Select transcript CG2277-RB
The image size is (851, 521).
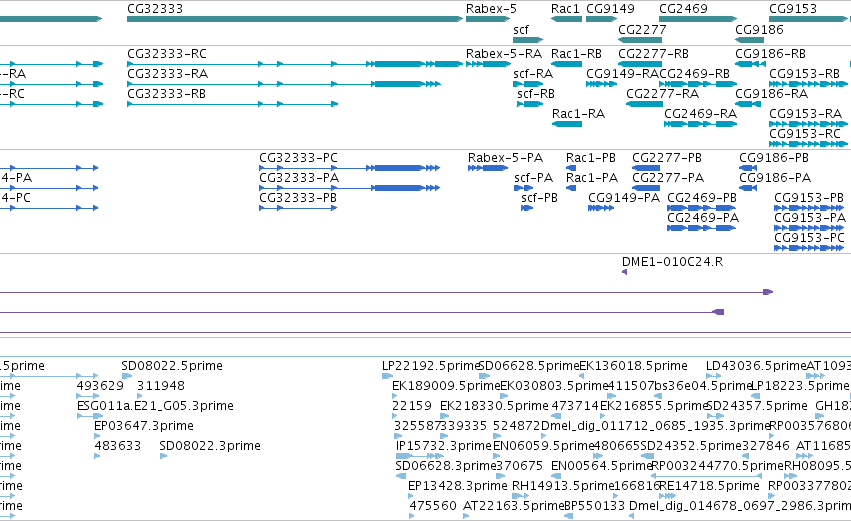coord(640,64)
